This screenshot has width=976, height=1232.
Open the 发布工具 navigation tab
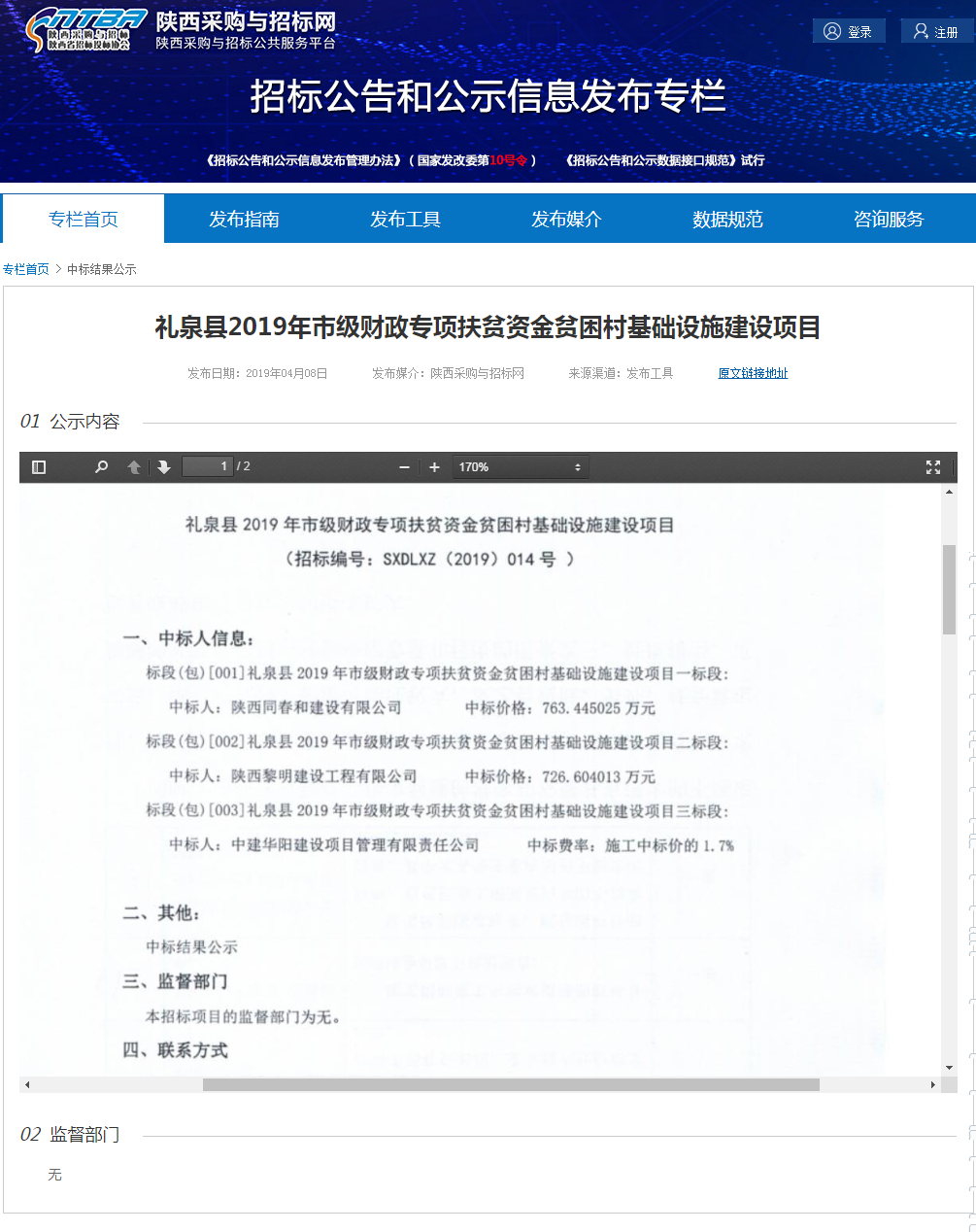click(x=406, y=219)
